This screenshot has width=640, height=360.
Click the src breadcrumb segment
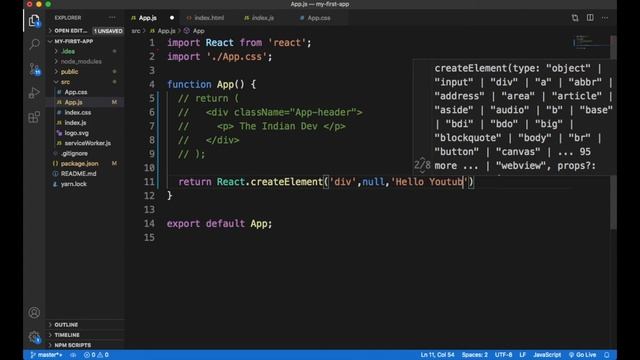coord(136,31)
